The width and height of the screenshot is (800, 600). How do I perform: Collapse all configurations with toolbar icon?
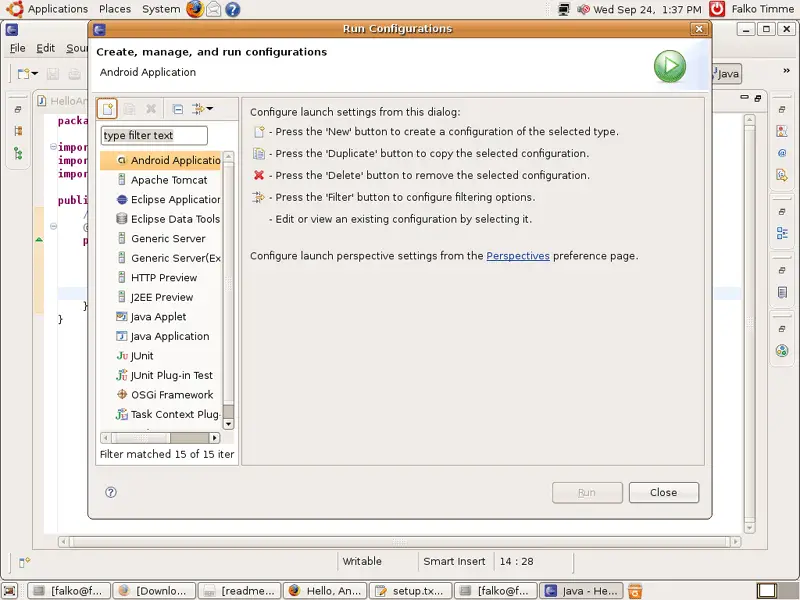[x=178, y=109]
